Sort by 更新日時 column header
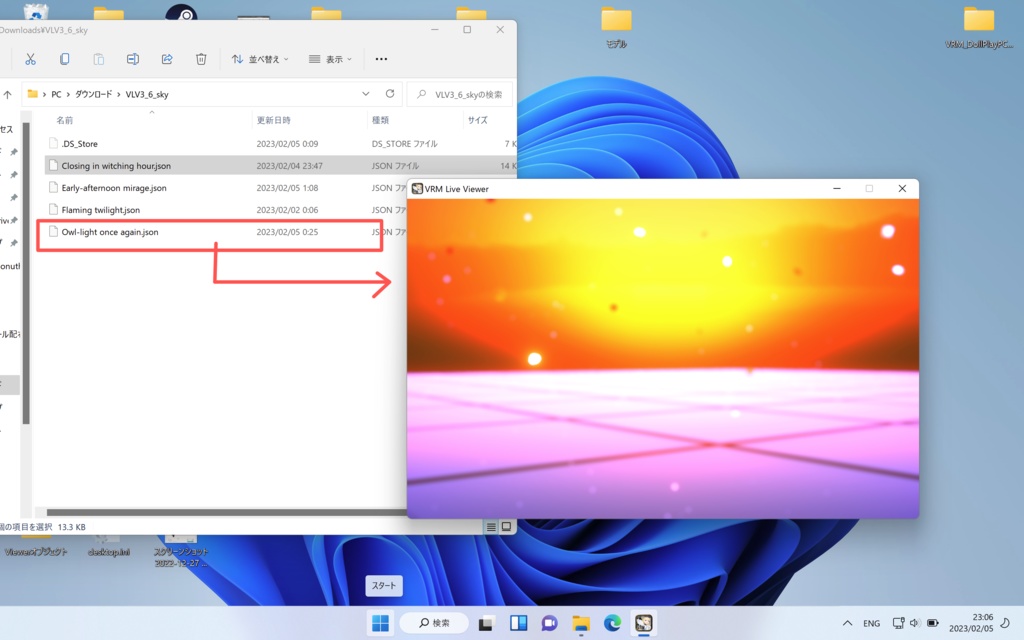The height and width of the screenshot is (640, 1024). (275, 119)
